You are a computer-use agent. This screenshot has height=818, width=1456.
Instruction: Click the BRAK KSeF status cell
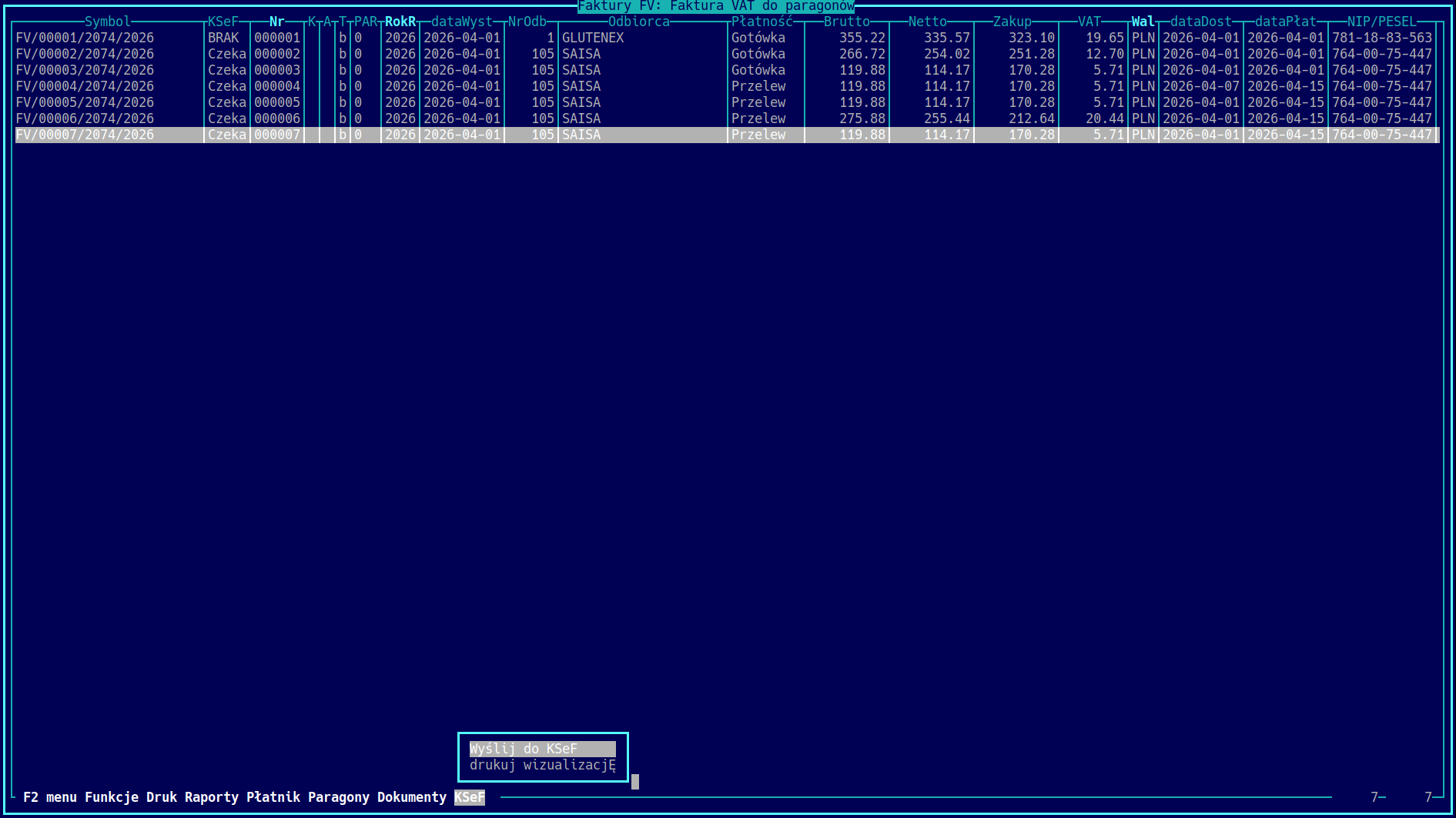(x=223, y=38)
